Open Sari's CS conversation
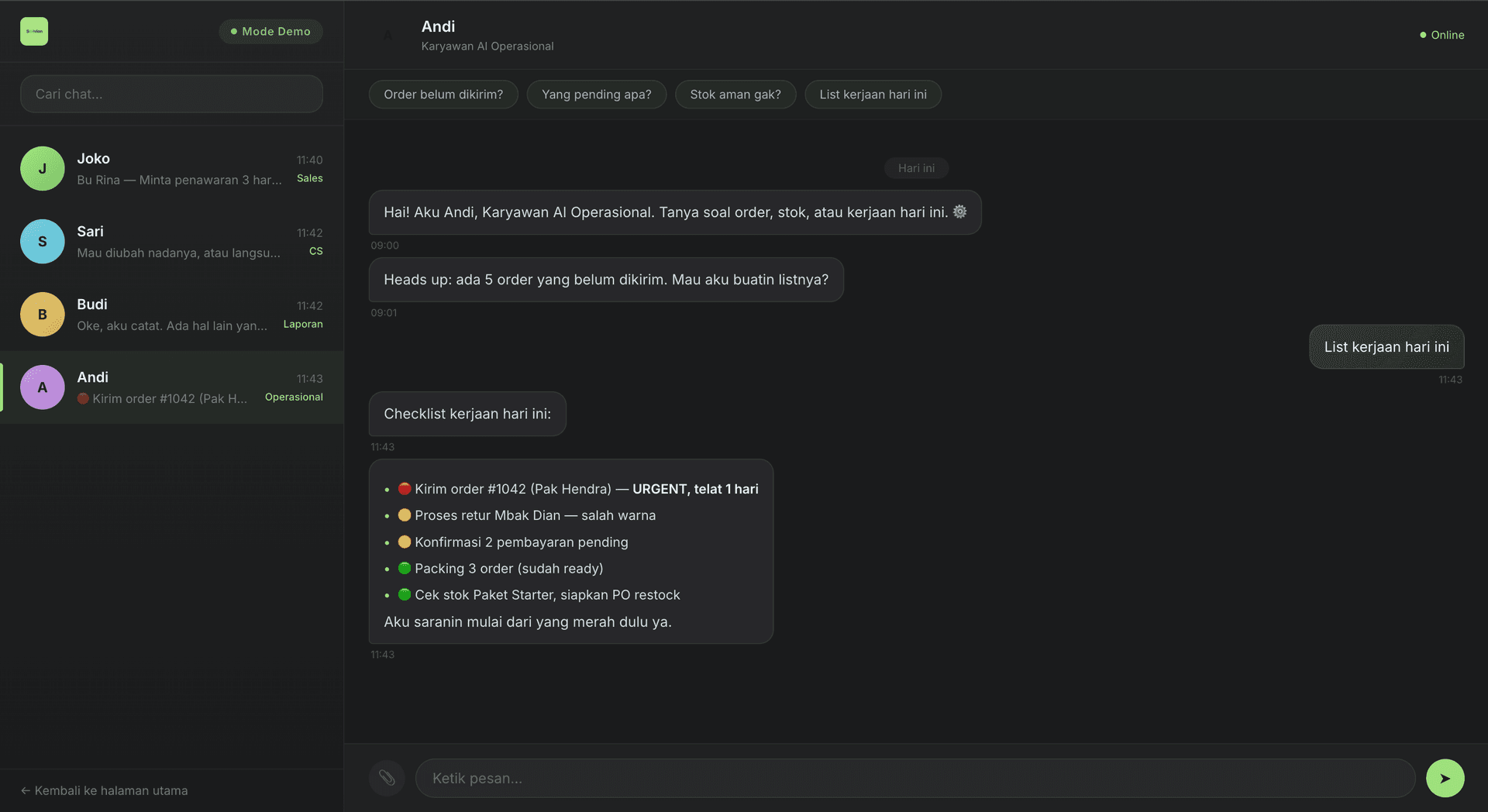Image resolution: width=1488 pixels, height=812 pixels. [170, 241]
